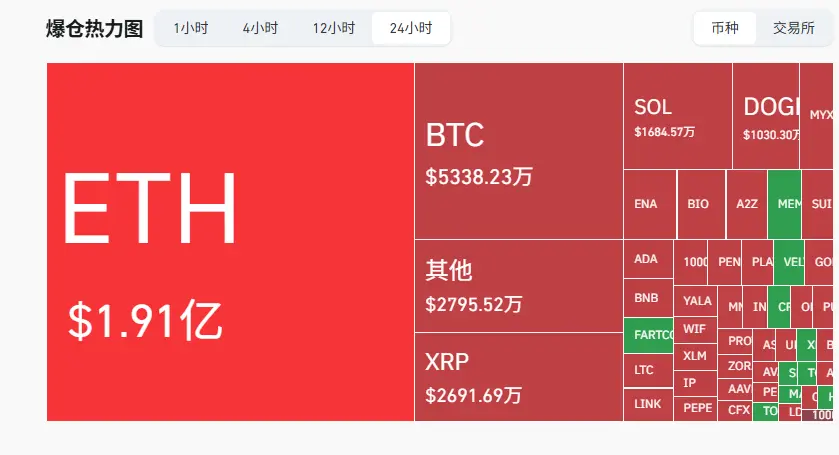Switch to the 4小时 tab
The width and height of the screenshot is (839, 455).
pos(261,28)
